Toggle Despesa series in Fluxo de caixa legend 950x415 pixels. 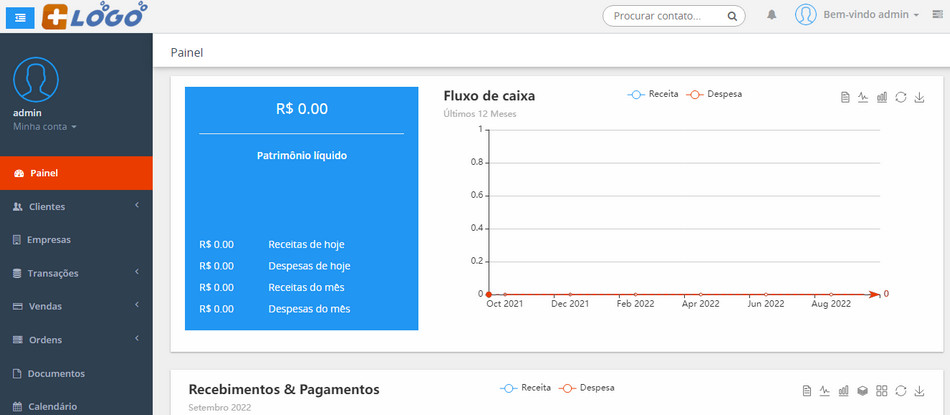714,95
